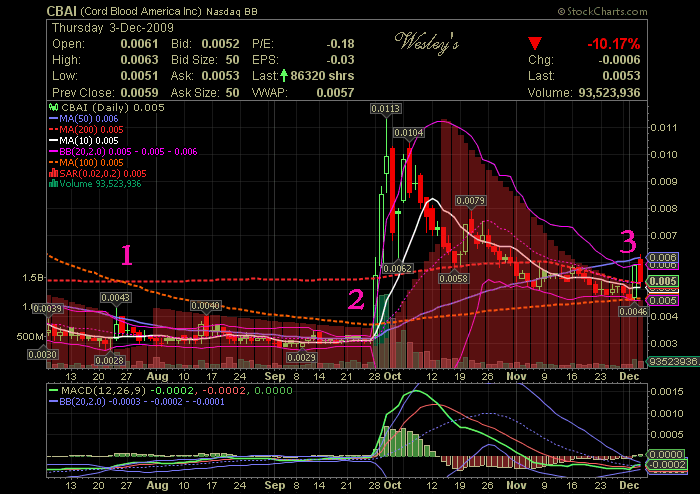
Task: Click the 0.0028 low price label
Action: point(109,361)
